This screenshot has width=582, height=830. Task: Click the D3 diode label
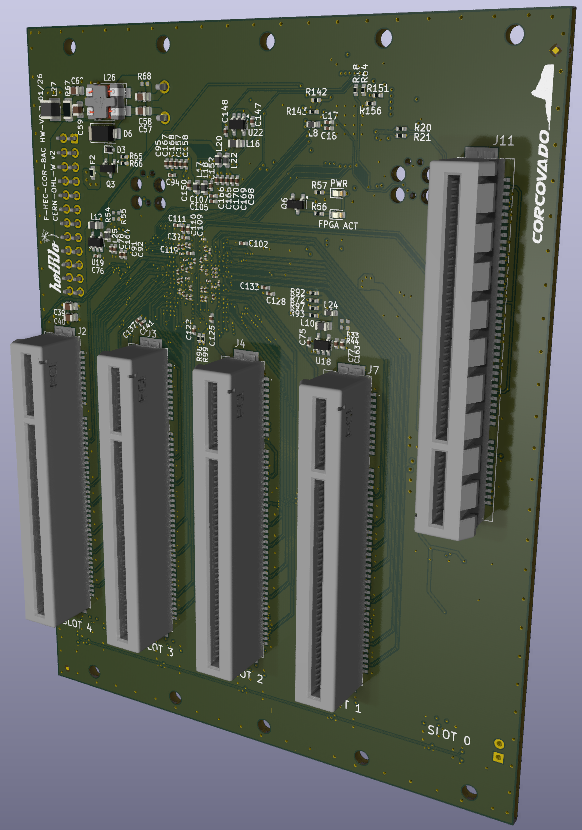coord(121,150)
